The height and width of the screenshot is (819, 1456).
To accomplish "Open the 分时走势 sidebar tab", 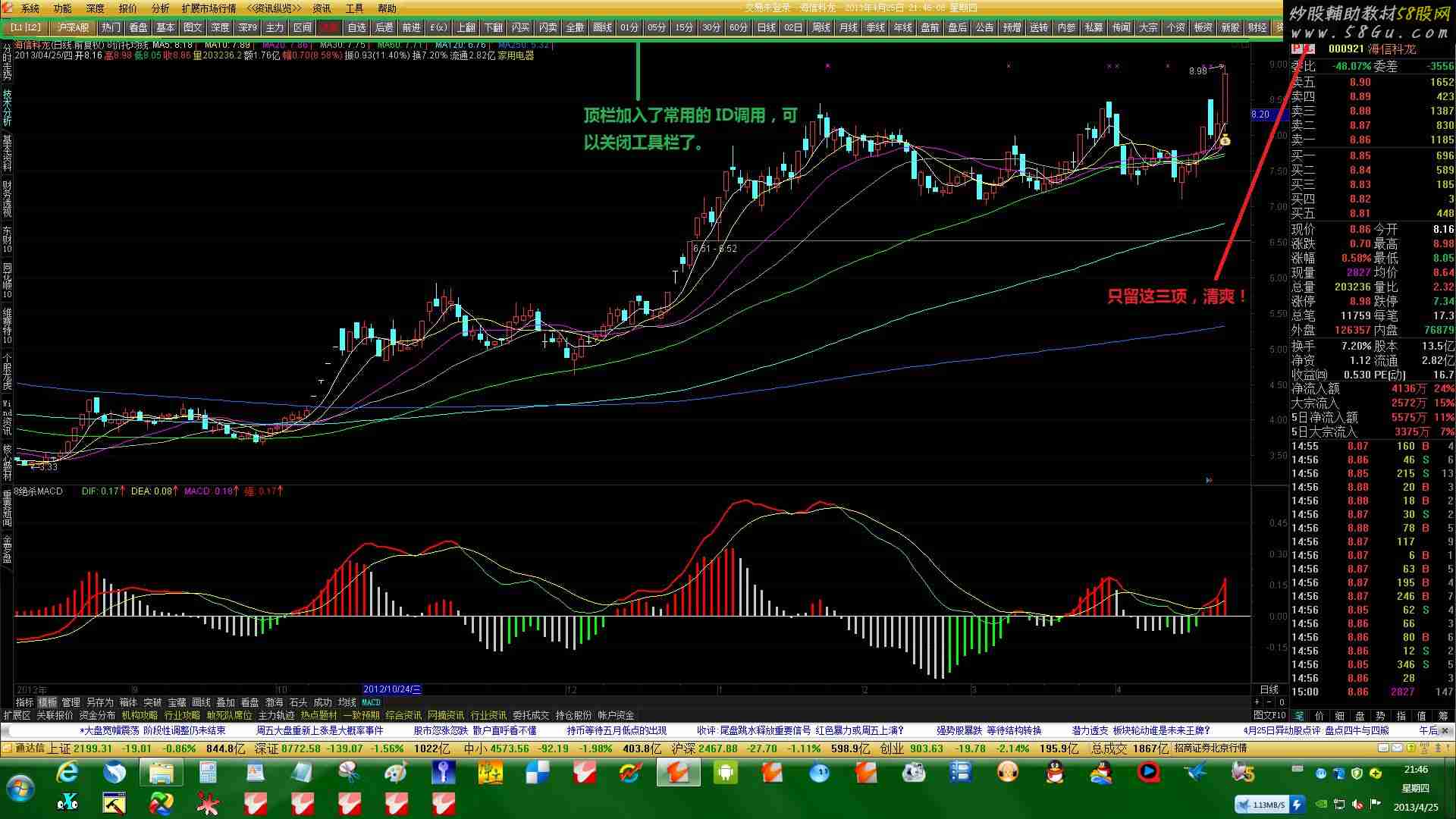I will click(7, 61).
